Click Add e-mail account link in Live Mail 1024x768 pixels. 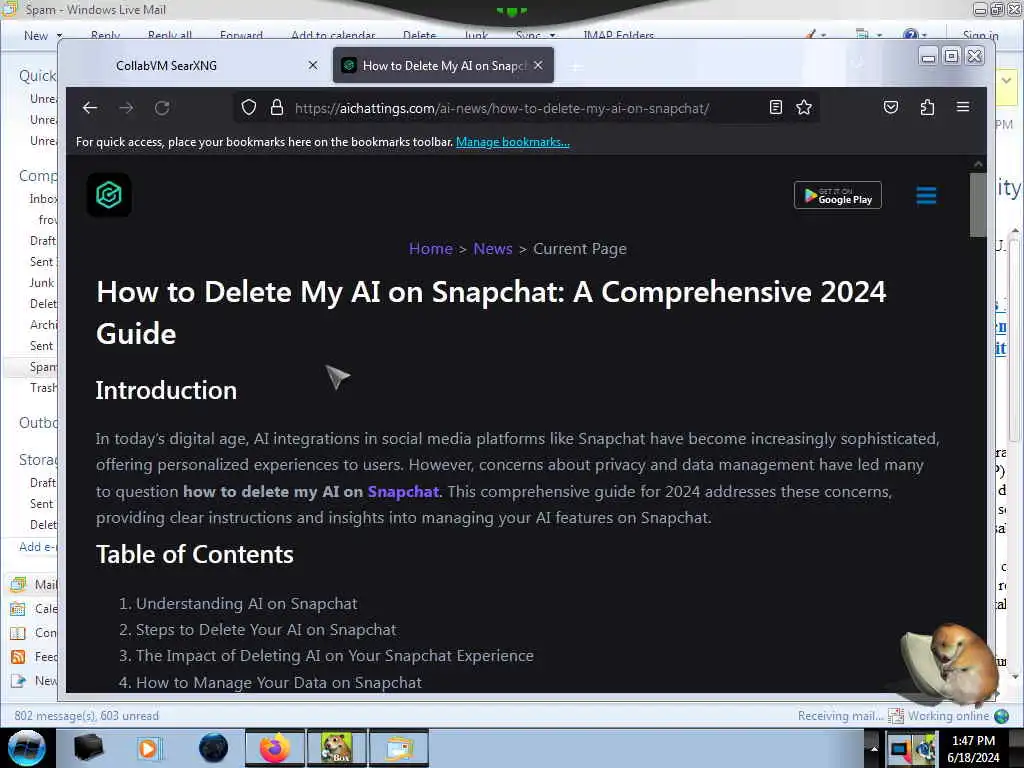click(38, 547)
